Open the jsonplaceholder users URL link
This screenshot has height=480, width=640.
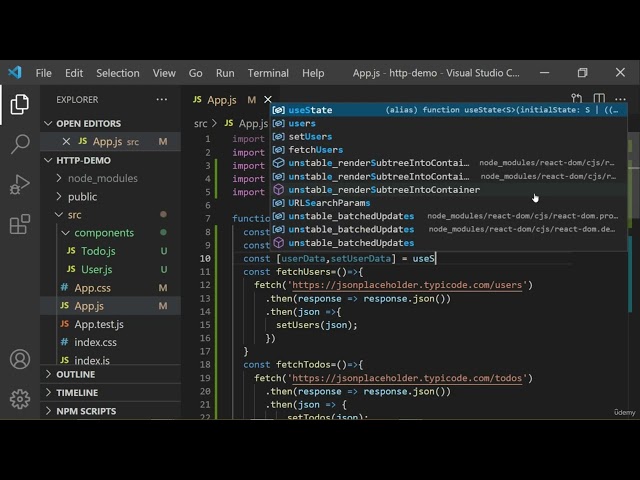[x=407, y=285]
